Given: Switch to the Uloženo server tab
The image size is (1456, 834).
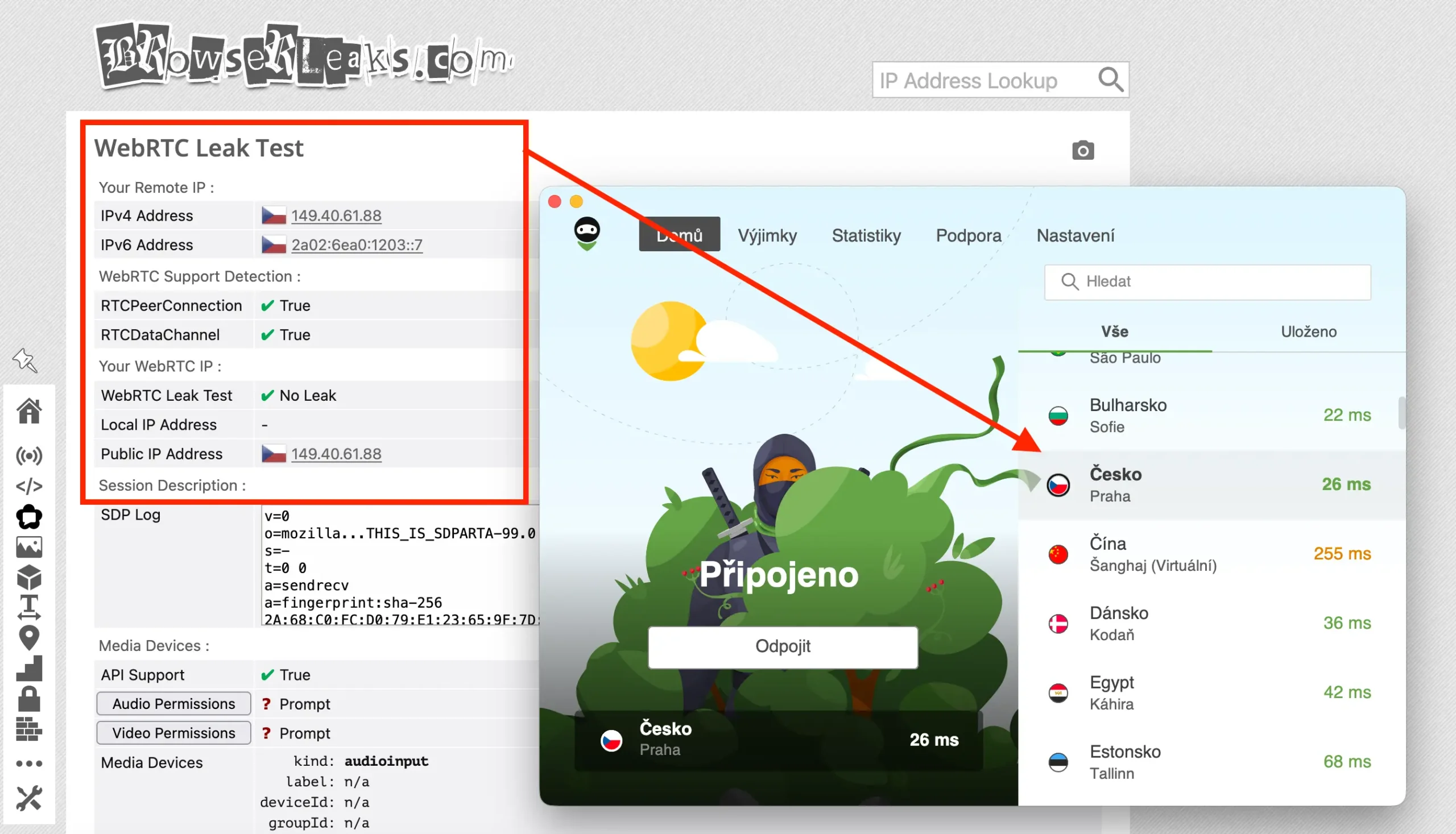Looking at the screenshot, I should click(x=1309, y=331).
